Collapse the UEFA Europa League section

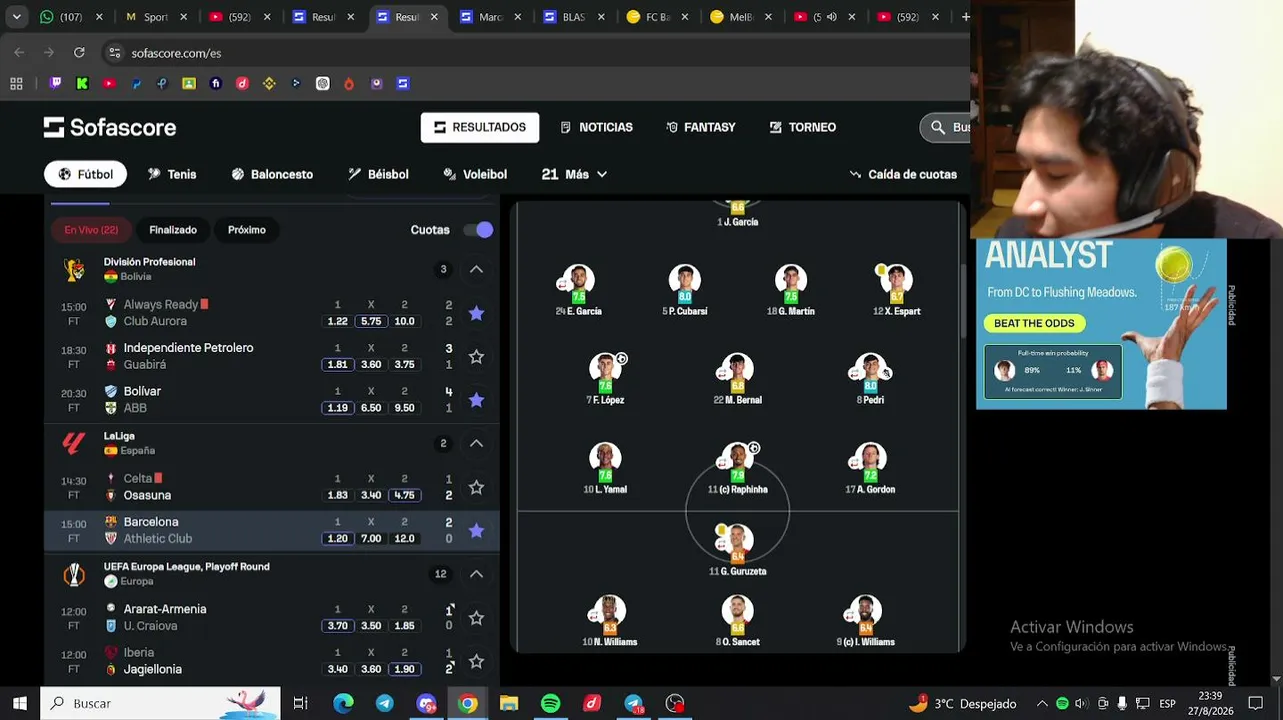[x=476, y=574]
